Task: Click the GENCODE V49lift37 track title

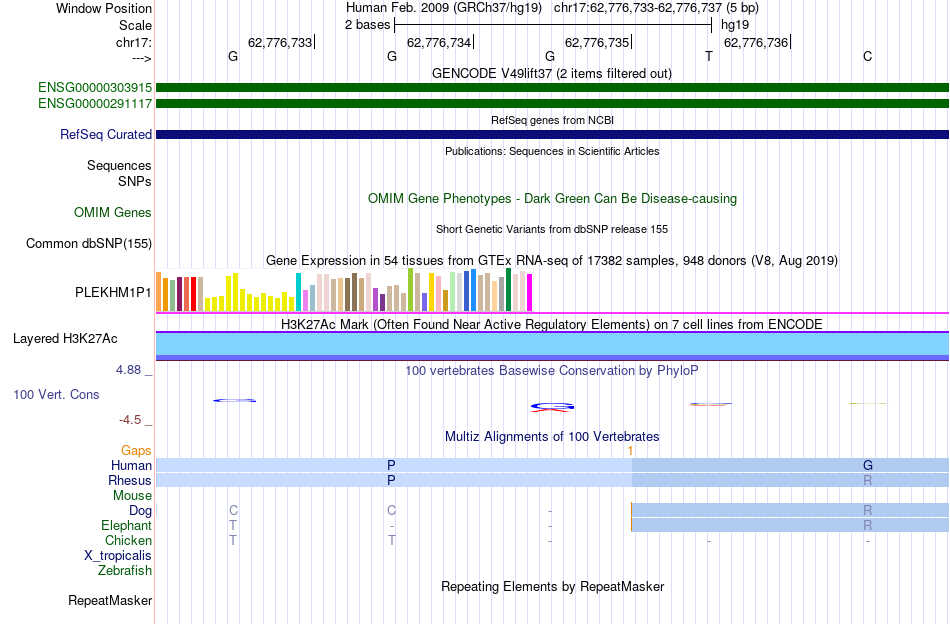Action: 552,73
